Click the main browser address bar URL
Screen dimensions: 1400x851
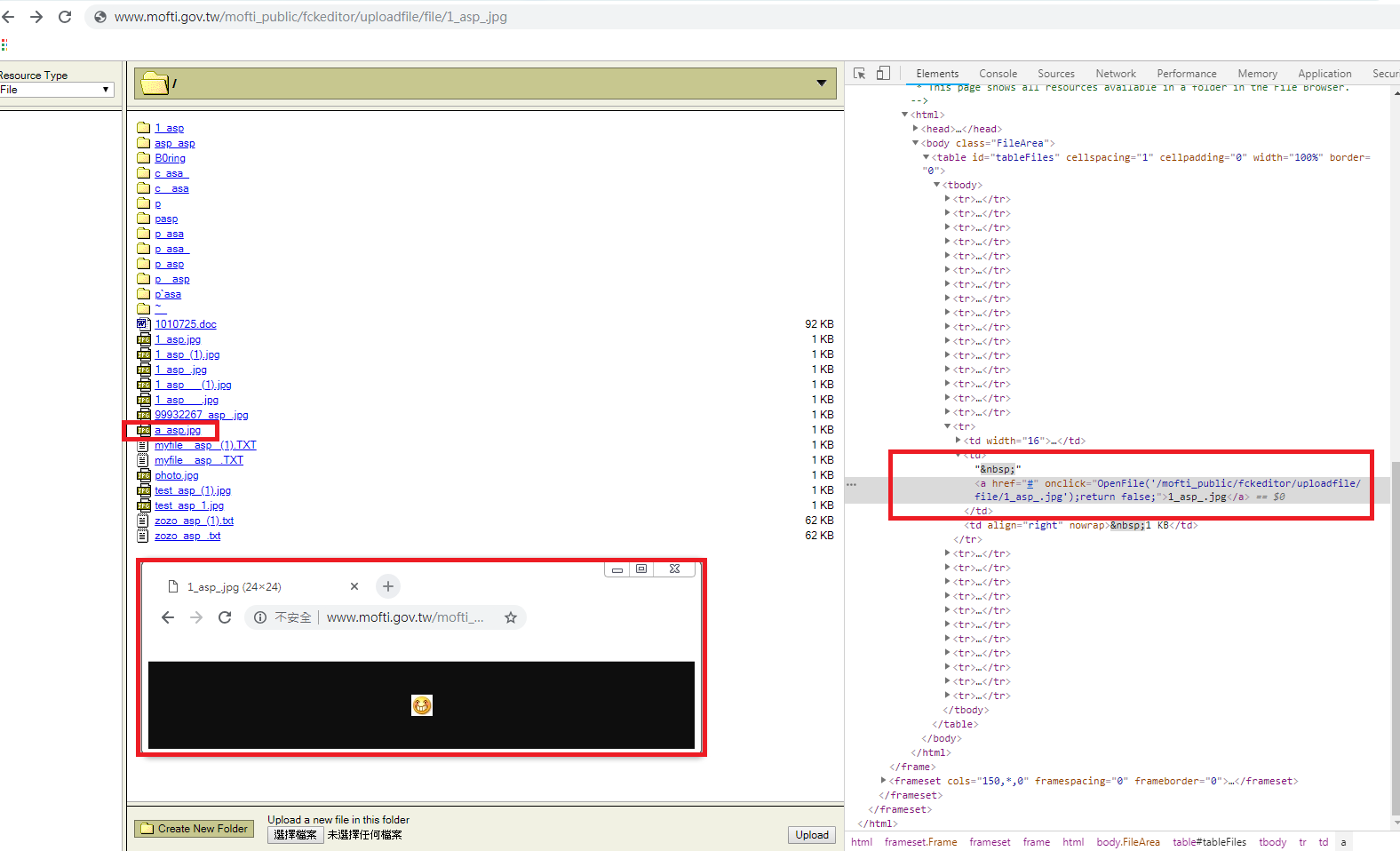(x=311, y=17)
